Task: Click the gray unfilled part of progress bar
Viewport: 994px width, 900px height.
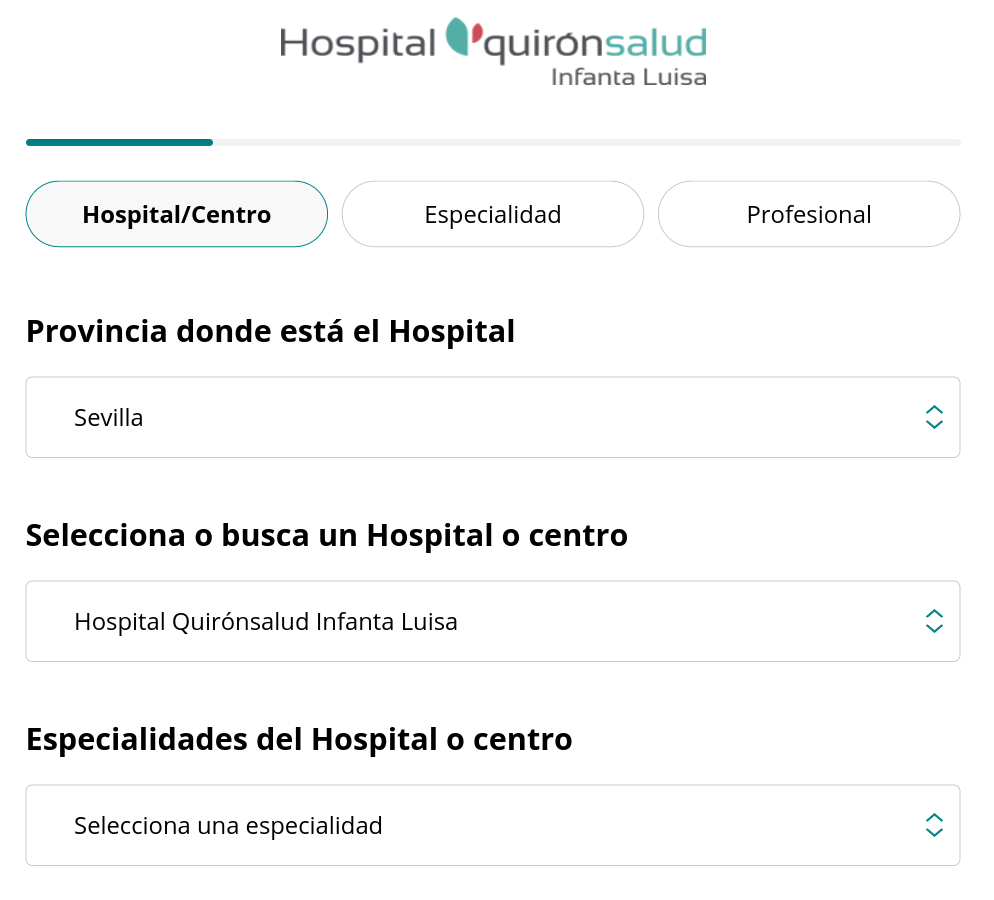Action: point(586,143)
